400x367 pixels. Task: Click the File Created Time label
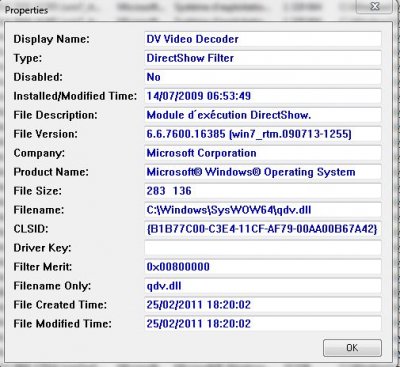[x=60, y=305]
